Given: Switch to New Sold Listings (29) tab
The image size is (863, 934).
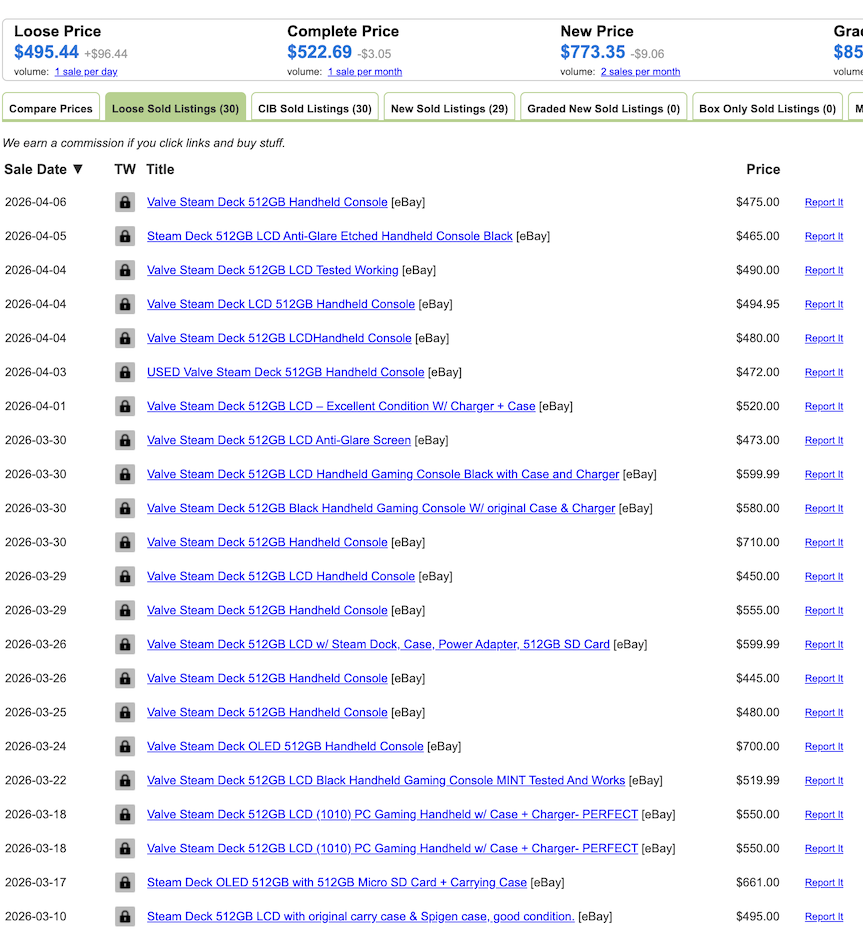Looking at the screenshot, I should point(449,108).
